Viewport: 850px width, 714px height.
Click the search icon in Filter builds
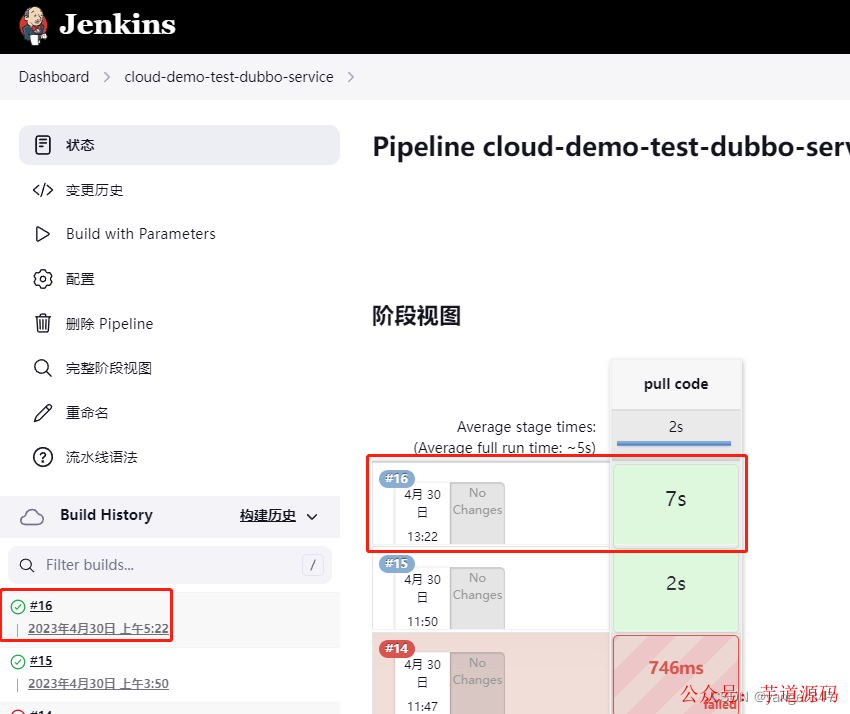(27, 565)
